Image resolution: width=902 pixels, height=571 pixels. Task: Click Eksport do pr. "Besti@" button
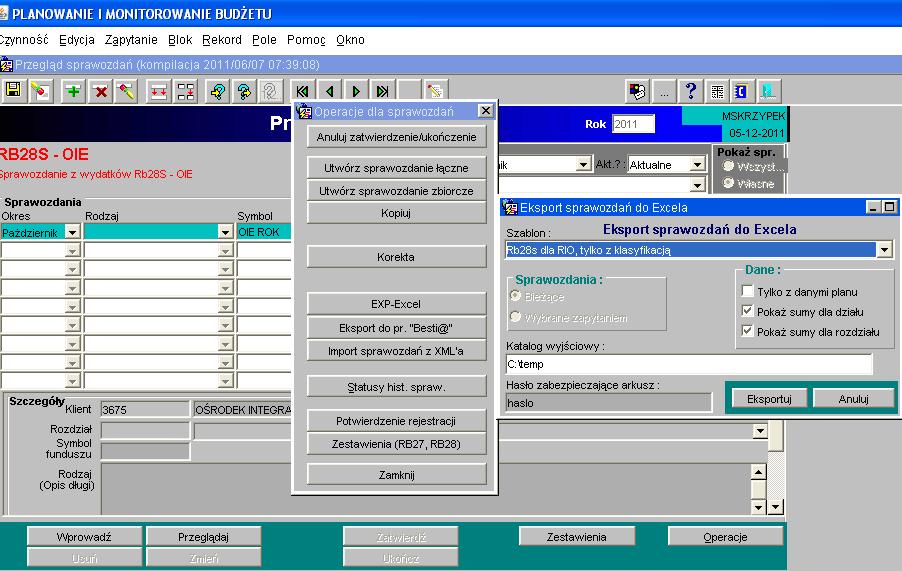[396, 328]
